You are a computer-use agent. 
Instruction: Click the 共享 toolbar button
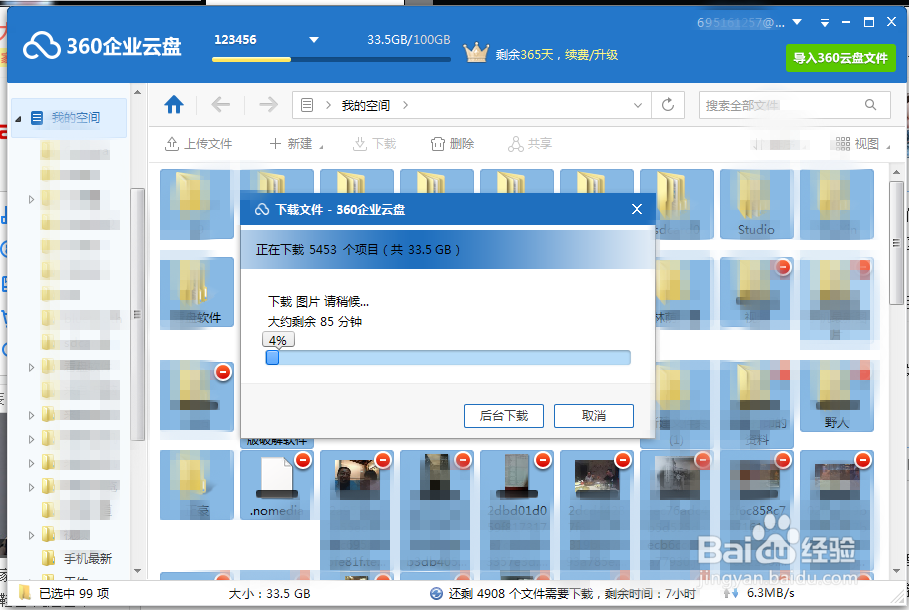pyautogui.click(x=530, y=144)
